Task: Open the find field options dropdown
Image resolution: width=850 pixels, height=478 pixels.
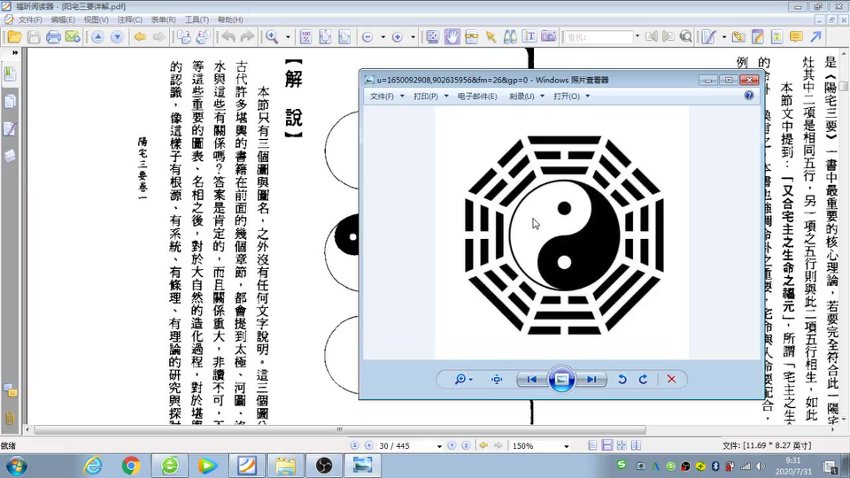Action: (637, 37)
